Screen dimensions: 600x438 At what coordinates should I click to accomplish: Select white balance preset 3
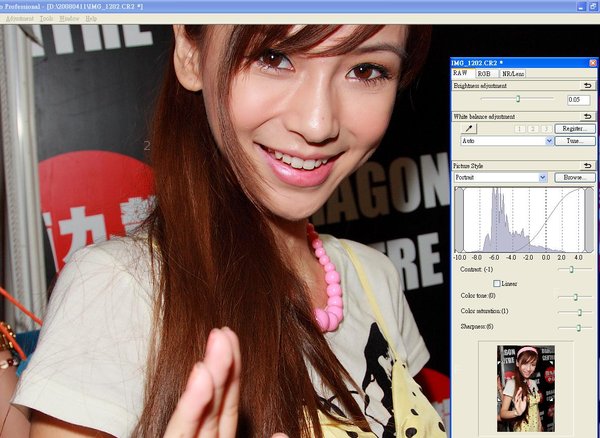[546, 129]
